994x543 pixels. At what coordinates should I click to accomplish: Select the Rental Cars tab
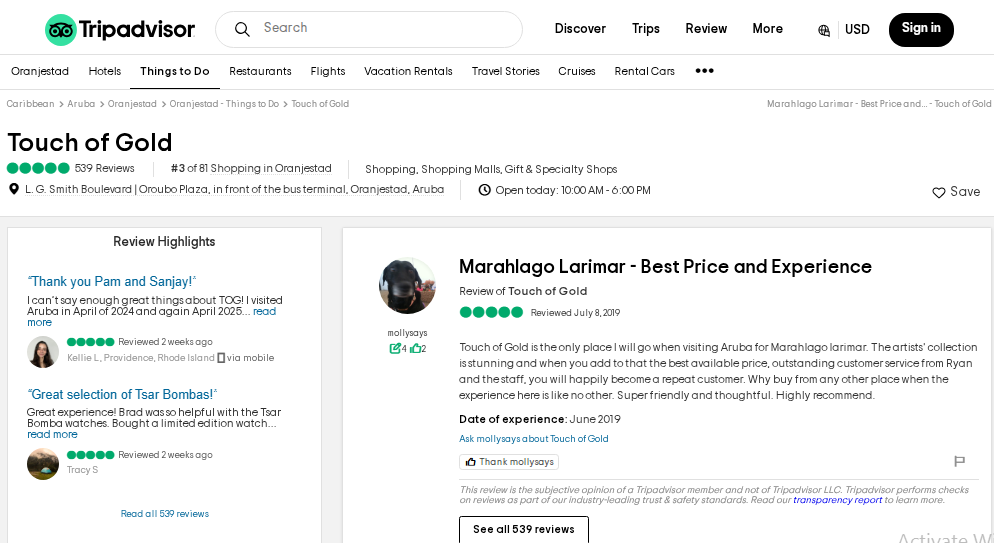644,71
